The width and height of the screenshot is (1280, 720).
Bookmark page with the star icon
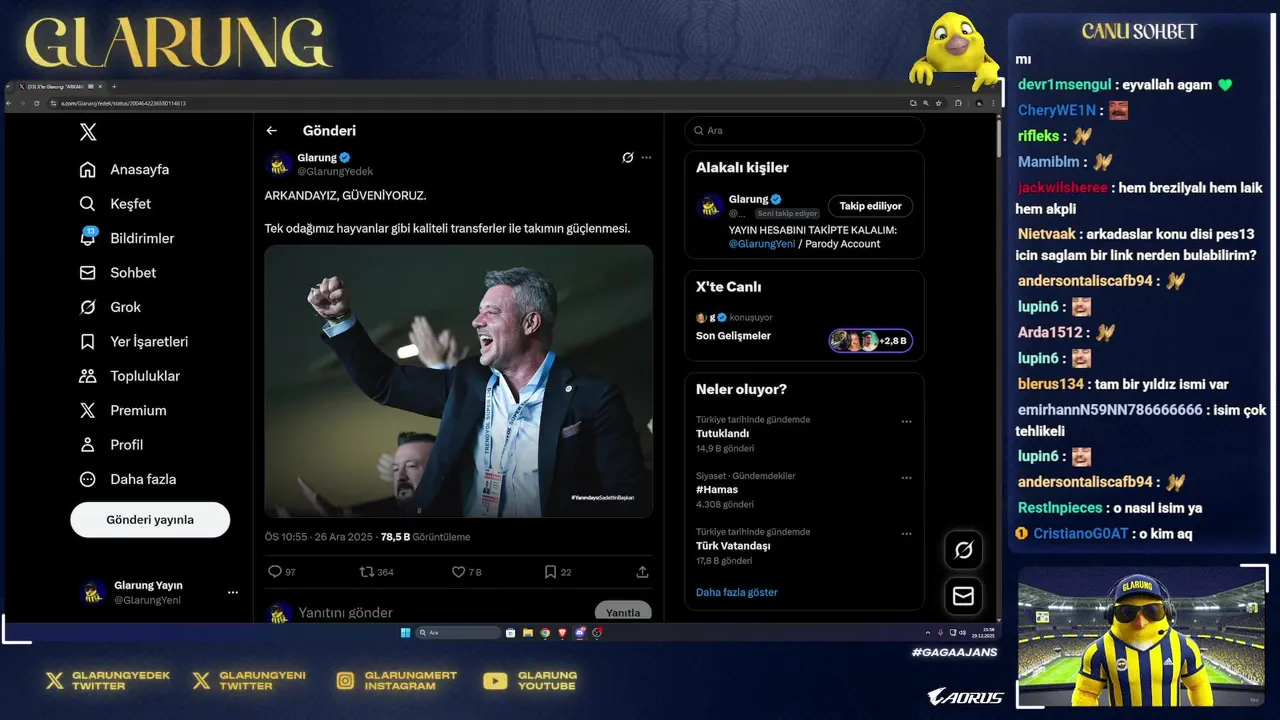pos(938,103)
